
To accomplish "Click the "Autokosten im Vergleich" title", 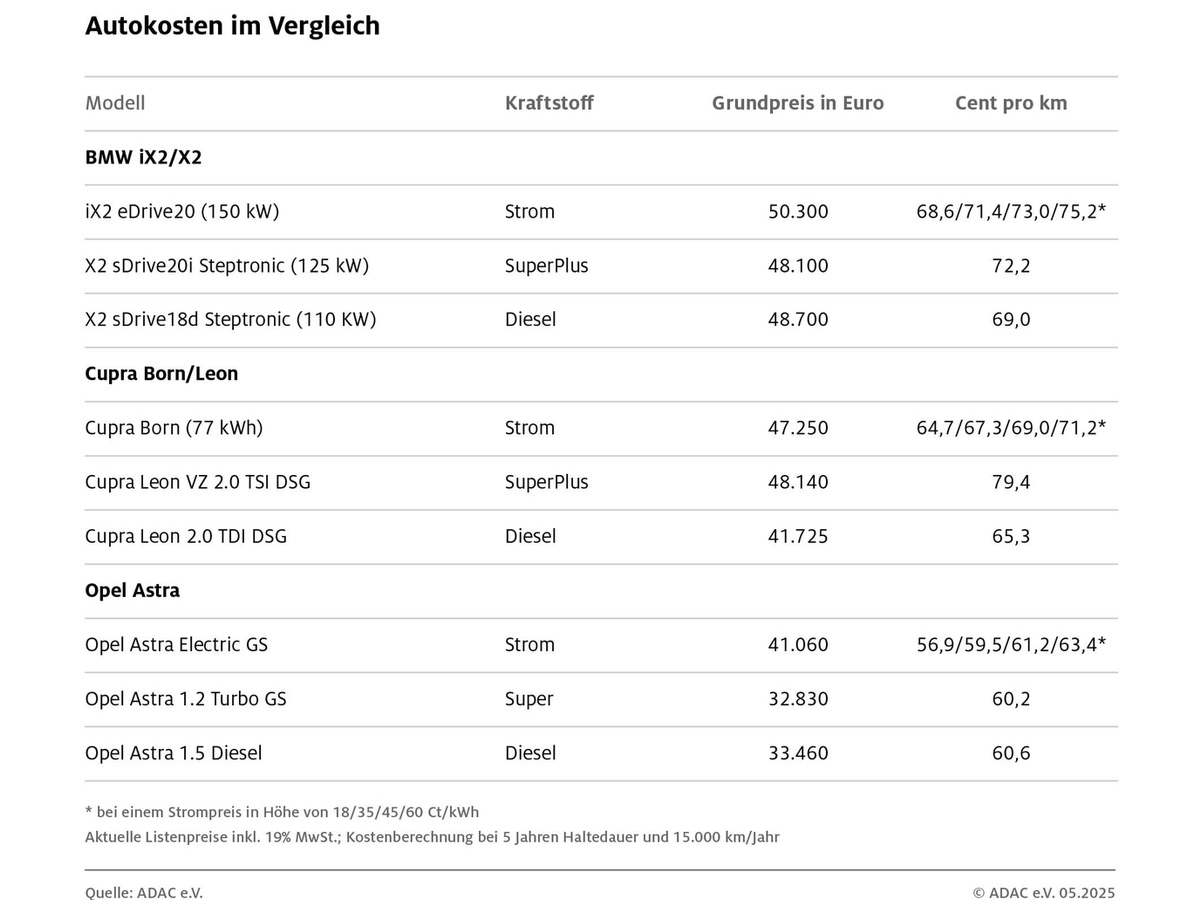I will point(232,26).
